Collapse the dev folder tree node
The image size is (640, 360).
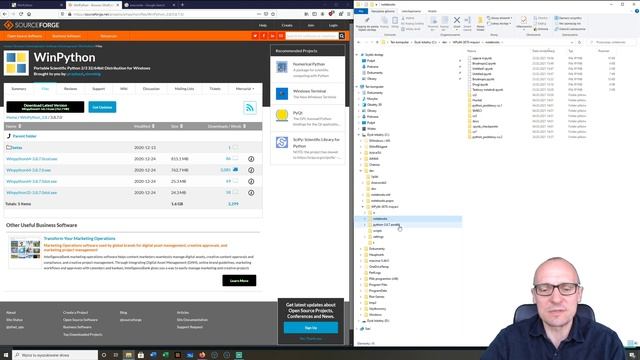[361, 171]
